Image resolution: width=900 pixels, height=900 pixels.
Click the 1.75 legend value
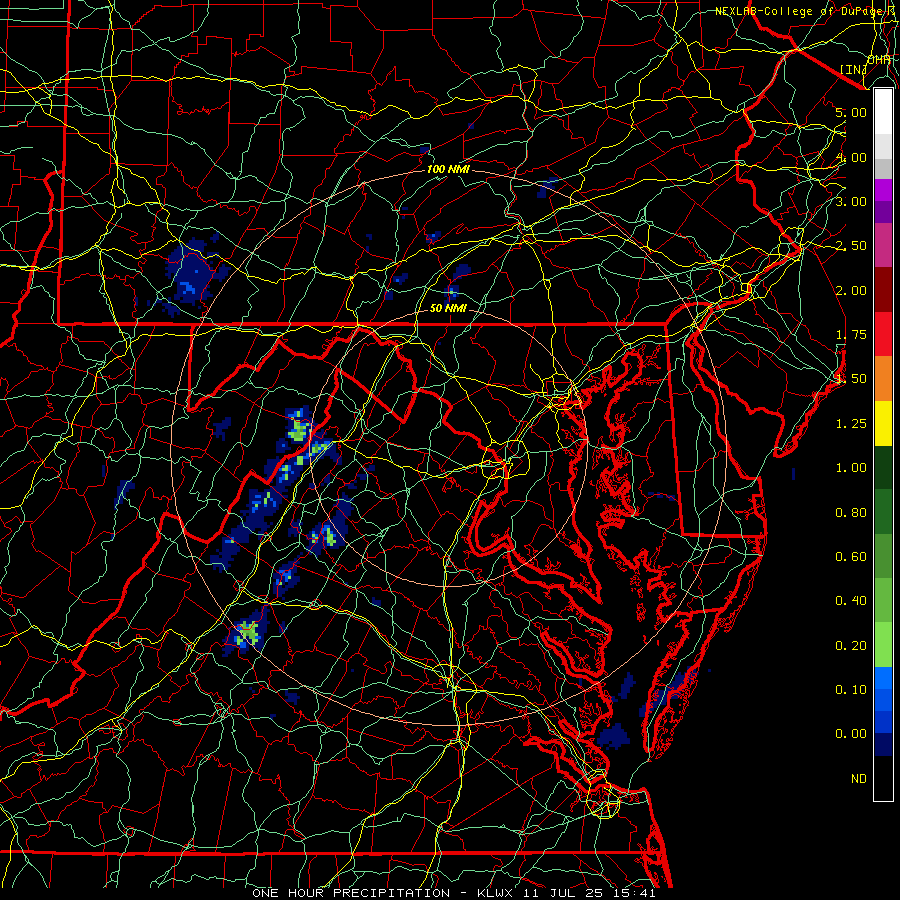tap(851, 335)
